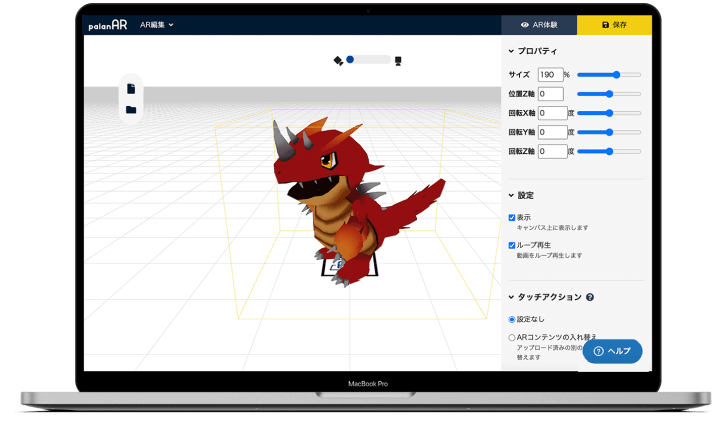Image resolution: width=727 pixels, height=422 pixels.
Task: Collapse the 設定 section
Action: [521, 195]
